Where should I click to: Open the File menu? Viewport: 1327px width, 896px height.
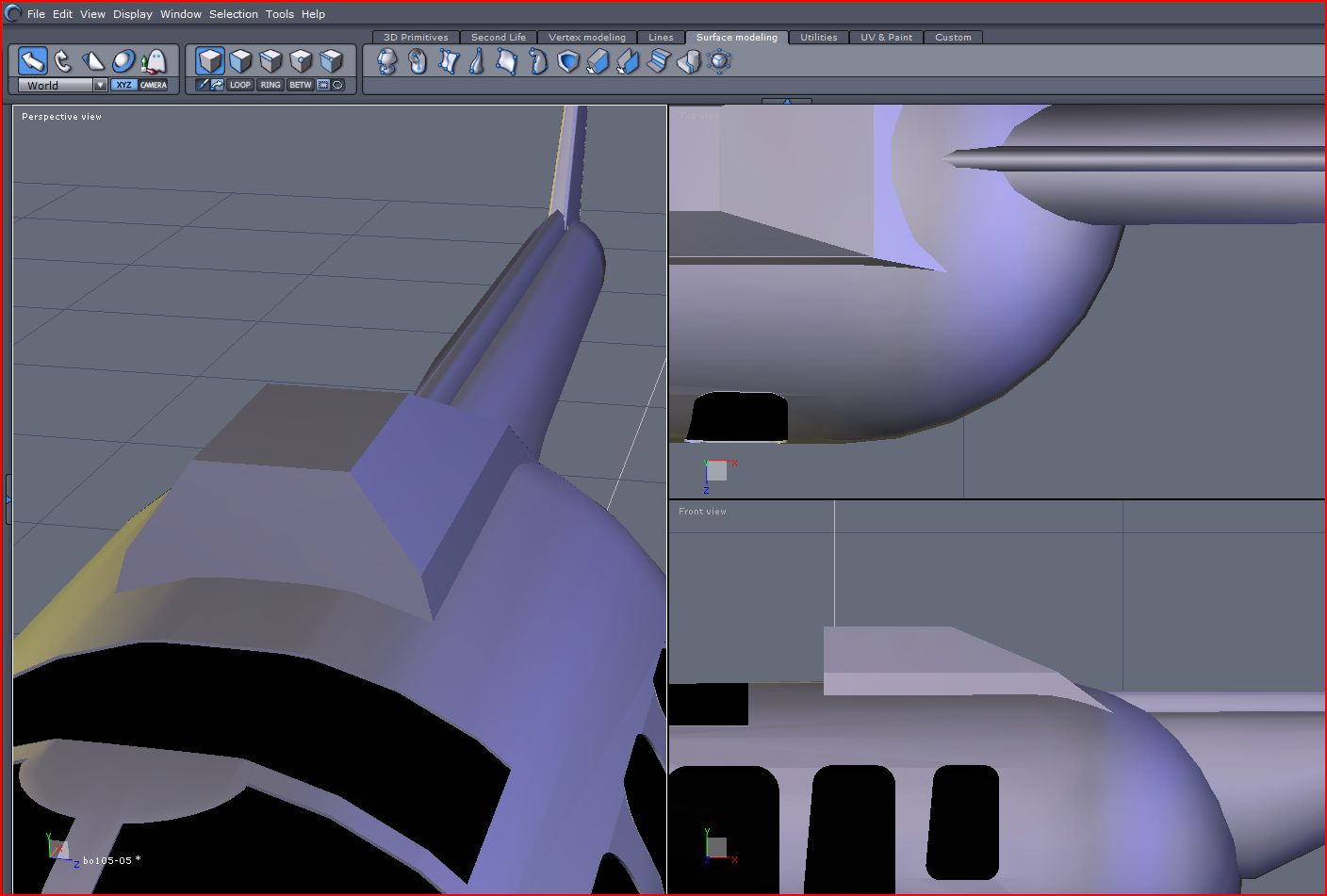[36, 14]
